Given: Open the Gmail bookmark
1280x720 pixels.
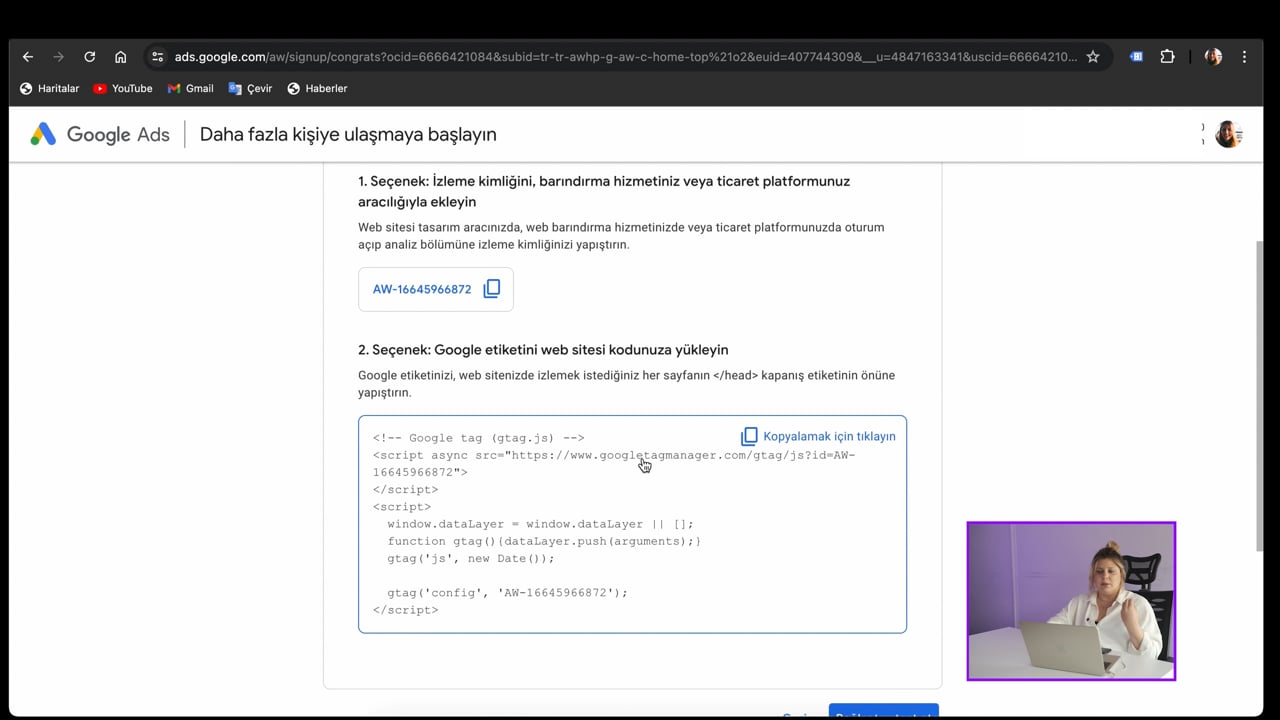Looking at the screenshot, I should tap(190, 88).
